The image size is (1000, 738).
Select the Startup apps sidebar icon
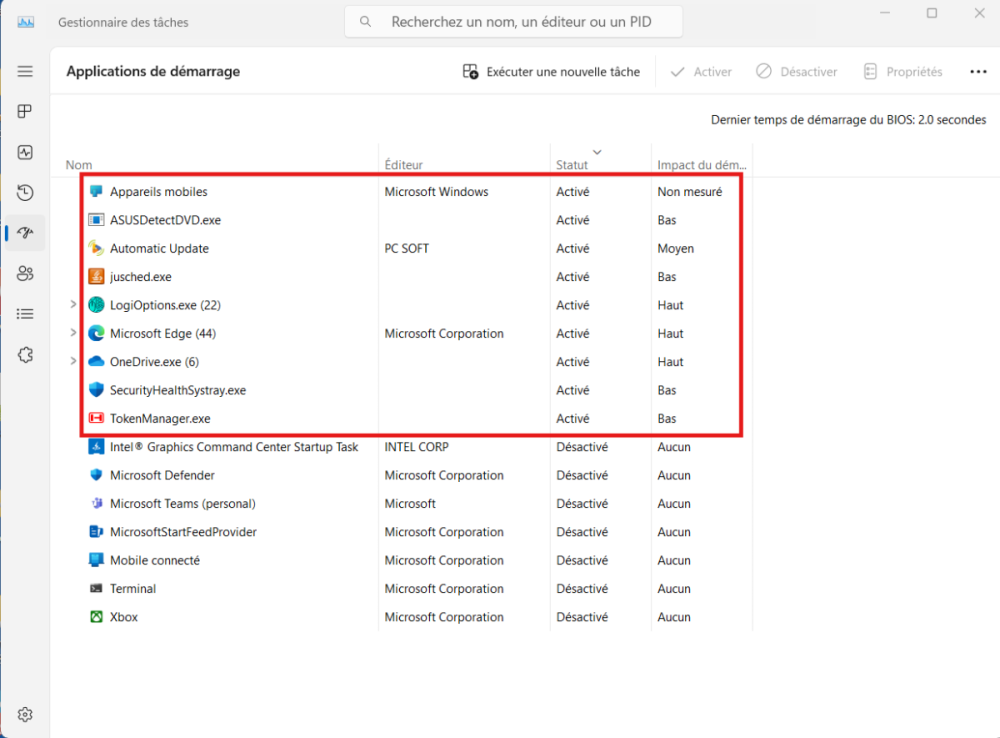click(x=25, y=233)
